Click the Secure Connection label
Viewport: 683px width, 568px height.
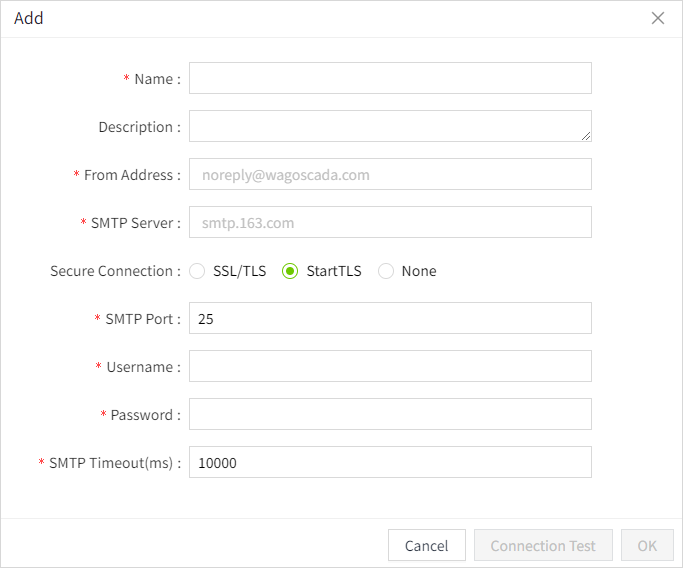point(115,271)
